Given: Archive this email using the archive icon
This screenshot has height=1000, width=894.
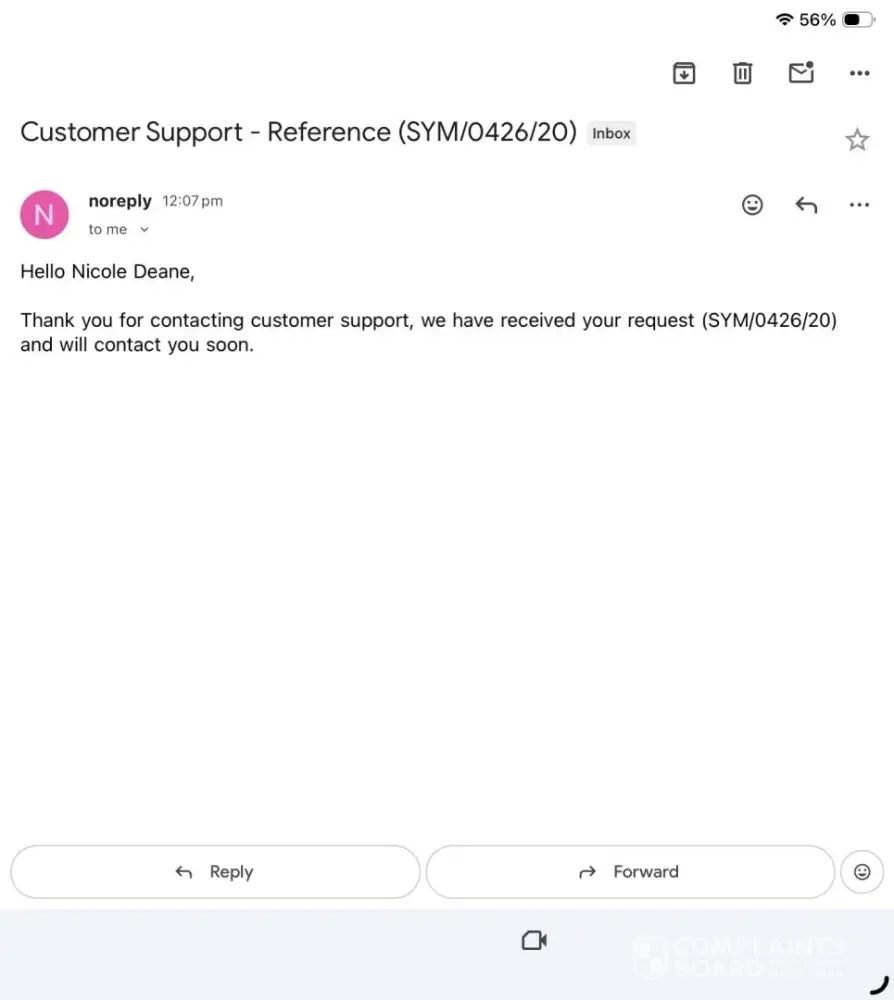Looking at the screenshot, I should (x=684, y=73).
